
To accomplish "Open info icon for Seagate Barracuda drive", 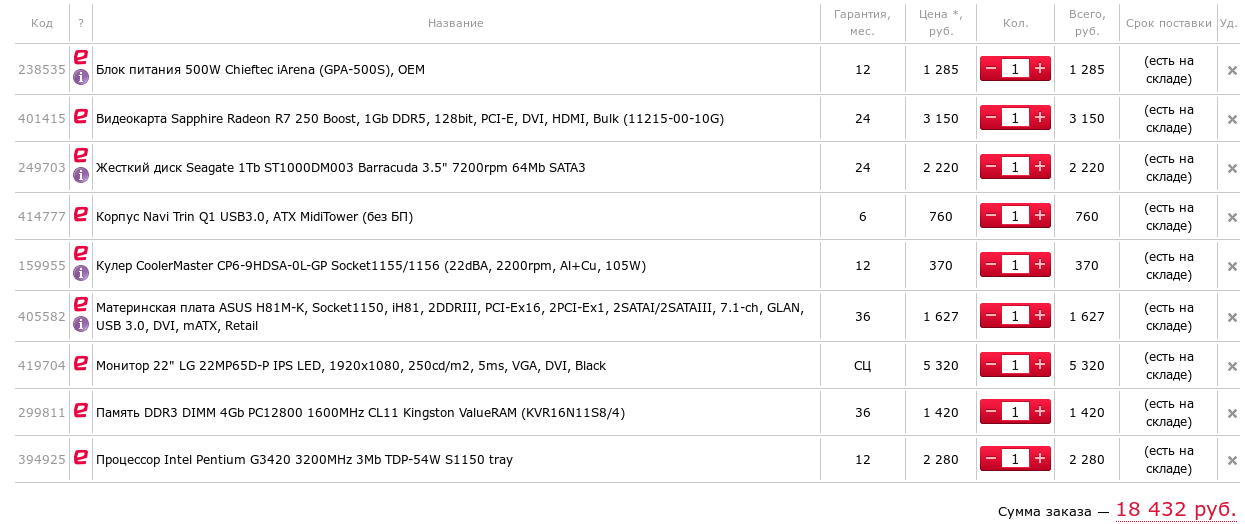I will point(81,175).
